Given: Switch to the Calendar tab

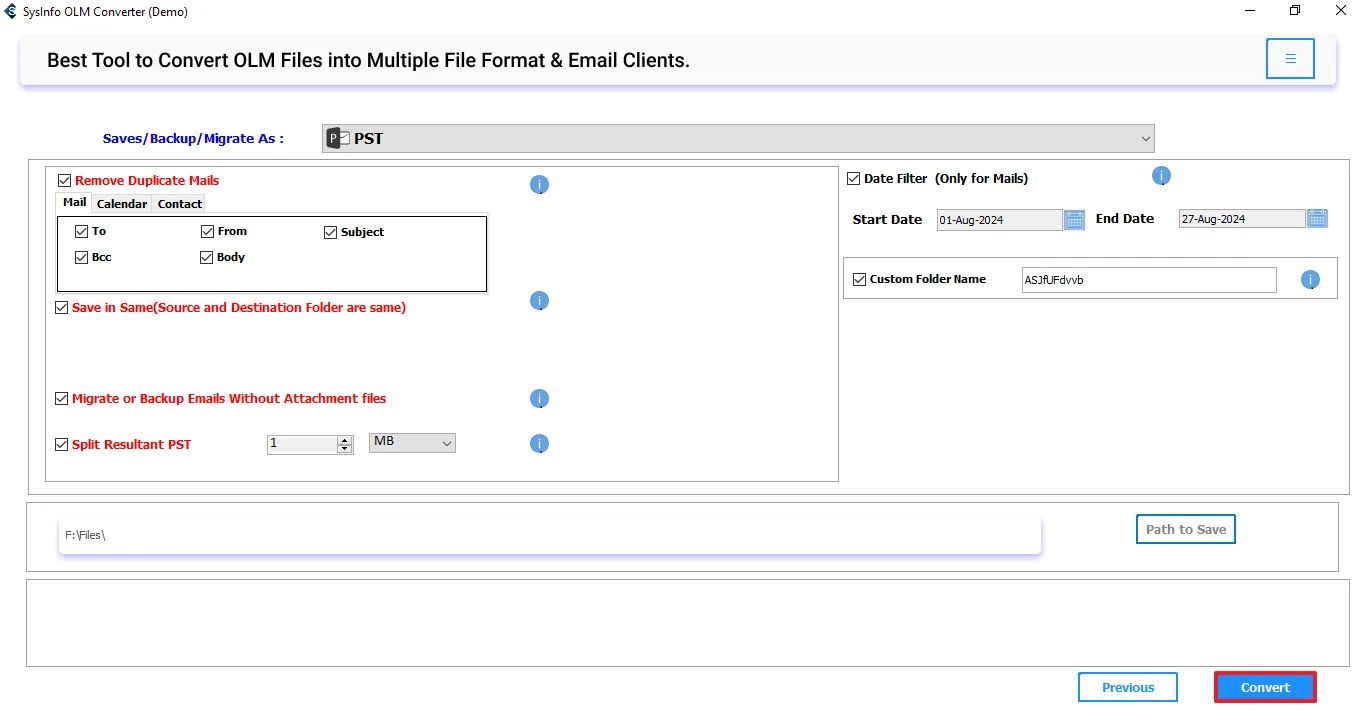Looking at the screenshot, I should pos(122,204).
